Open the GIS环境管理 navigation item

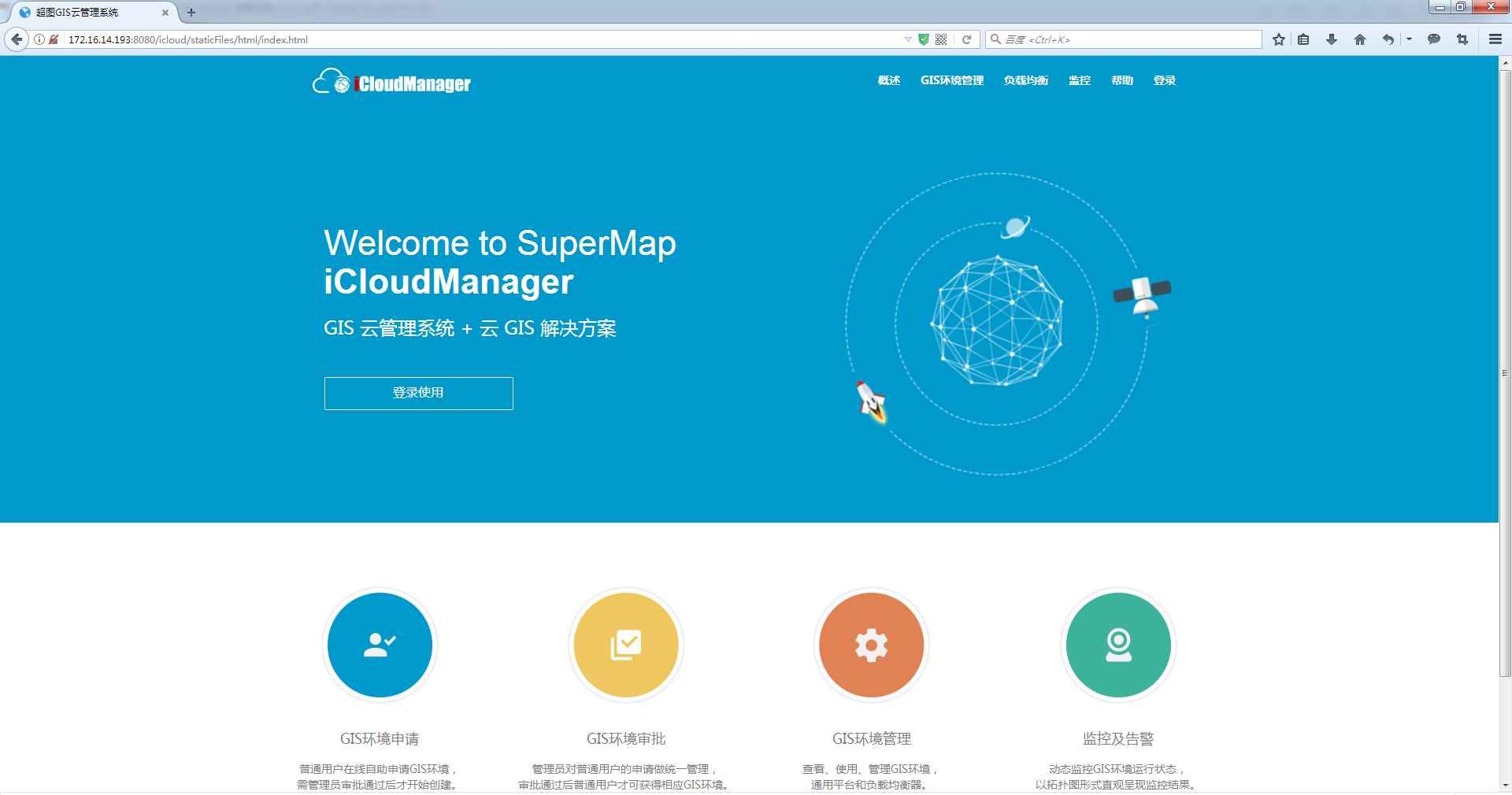coord(952,80)
